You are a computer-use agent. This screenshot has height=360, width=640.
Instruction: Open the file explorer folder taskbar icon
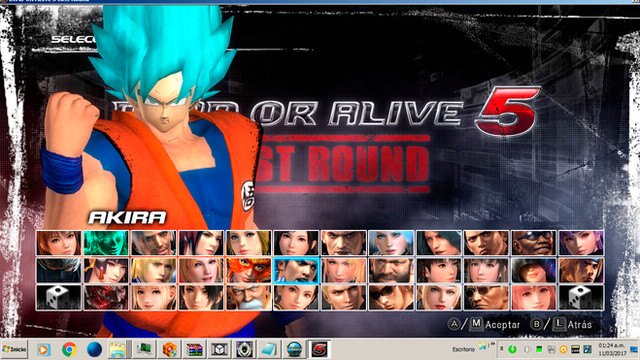pos(117,350)
